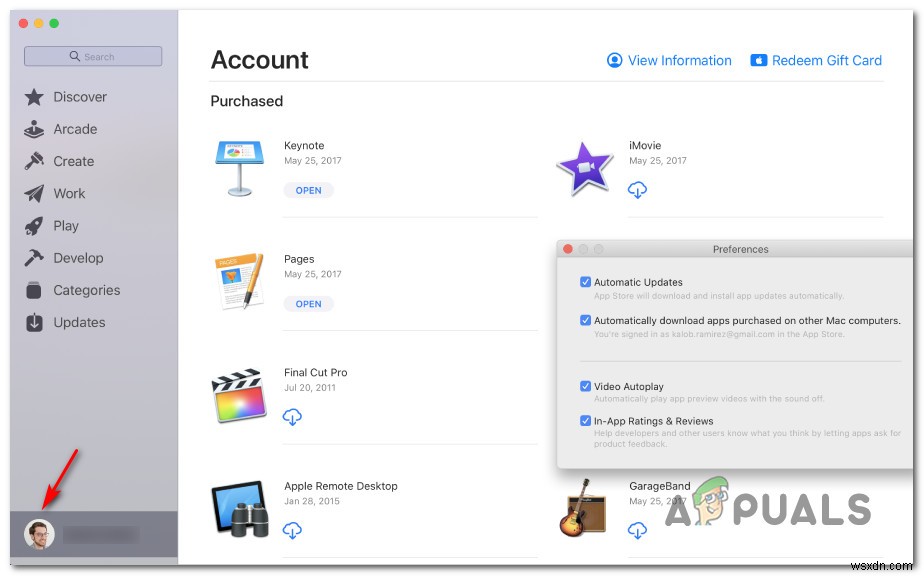924x576 pixels.
Task: Download GarageBand via its cloud icon
Action: [x=637, y=531]
